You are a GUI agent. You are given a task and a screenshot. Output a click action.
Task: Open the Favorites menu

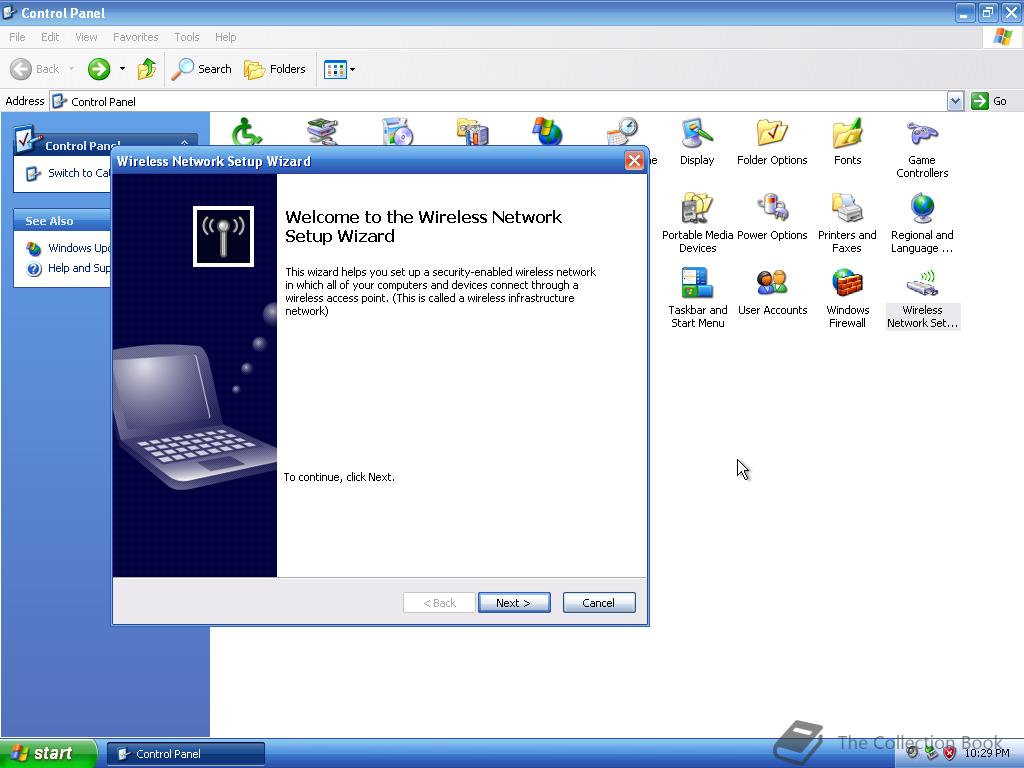[x=135, y=37]
